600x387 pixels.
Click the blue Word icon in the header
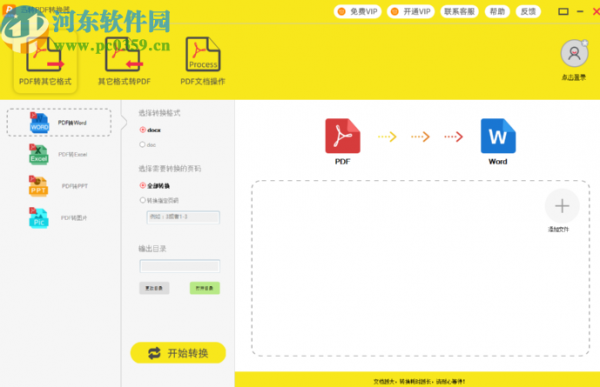tap(498, 136)
